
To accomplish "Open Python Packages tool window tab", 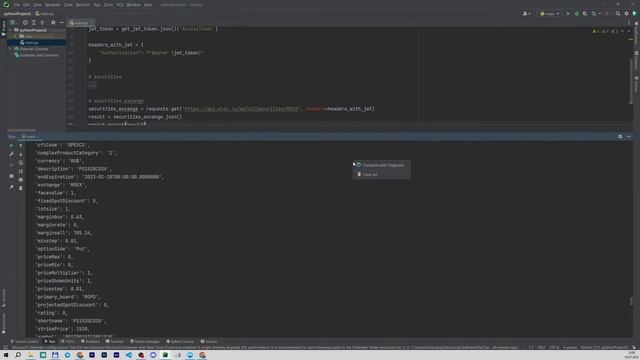I will 145,342.
